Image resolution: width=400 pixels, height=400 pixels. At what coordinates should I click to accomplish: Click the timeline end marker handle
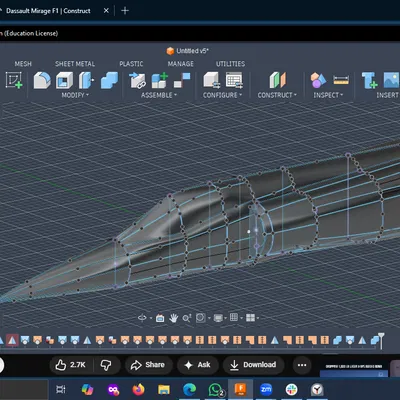pyautogui.click(x=381, y=341)
